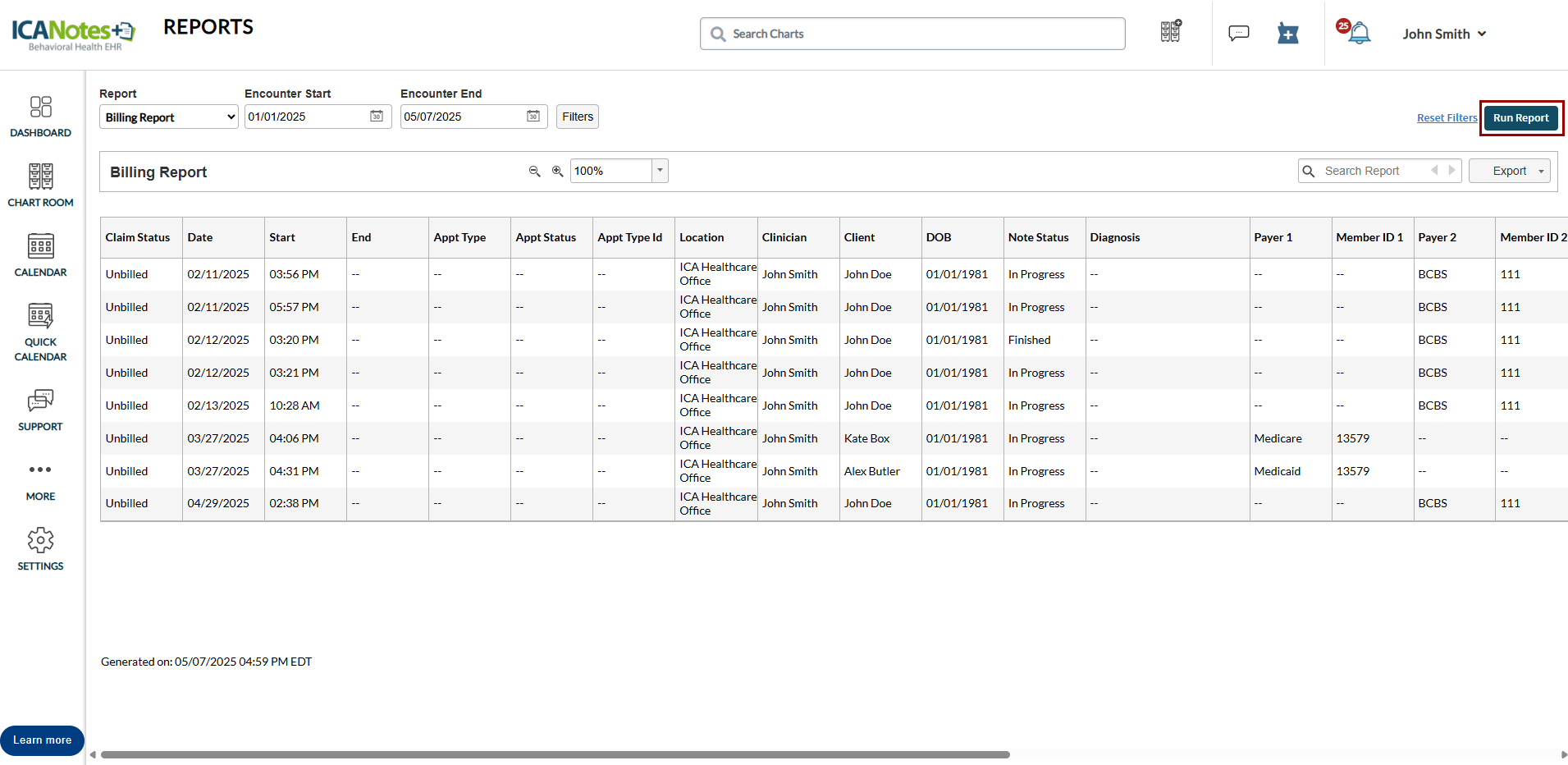Screen dimensions: 1568x765
Task: Zoom in the report with magnifier icon
Action: pyautogui.click(x=557, y=171)
